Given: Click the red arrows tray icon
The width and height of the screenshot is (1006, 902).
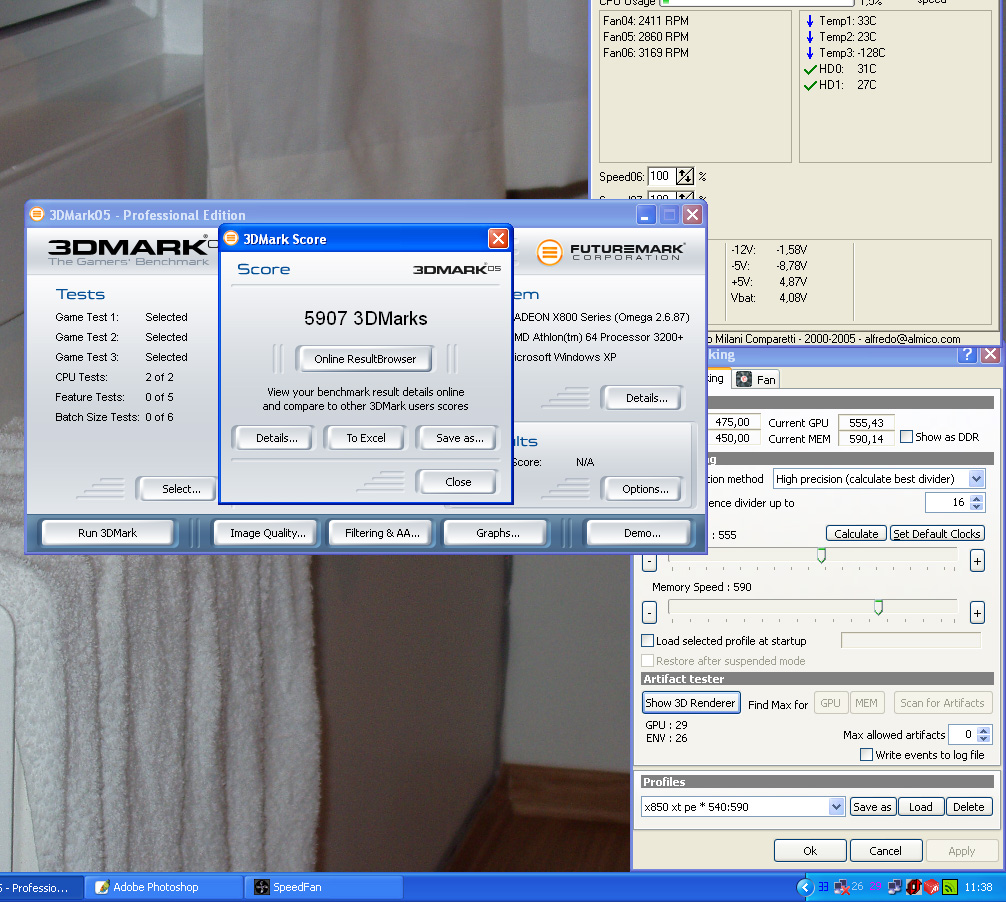Looking at the screenshot, I should point(913,887).
